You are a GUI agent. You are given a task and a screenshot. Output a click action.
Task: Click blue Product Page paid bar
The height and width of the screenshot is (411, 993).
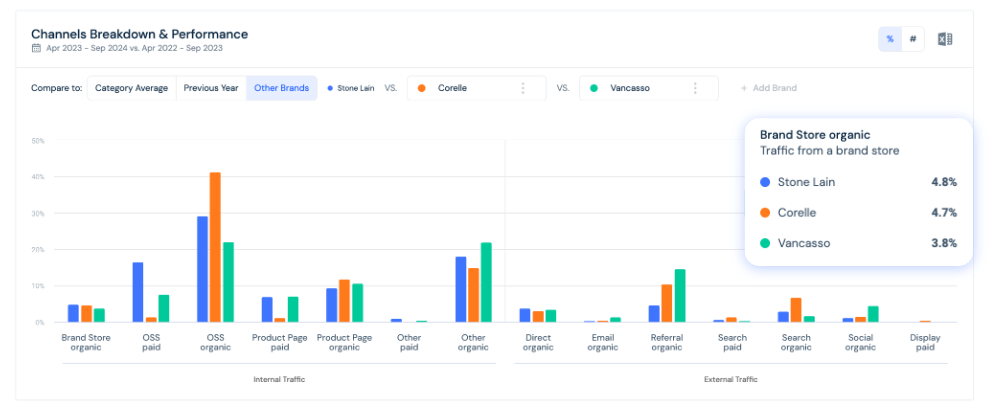(x=267, y=310)
